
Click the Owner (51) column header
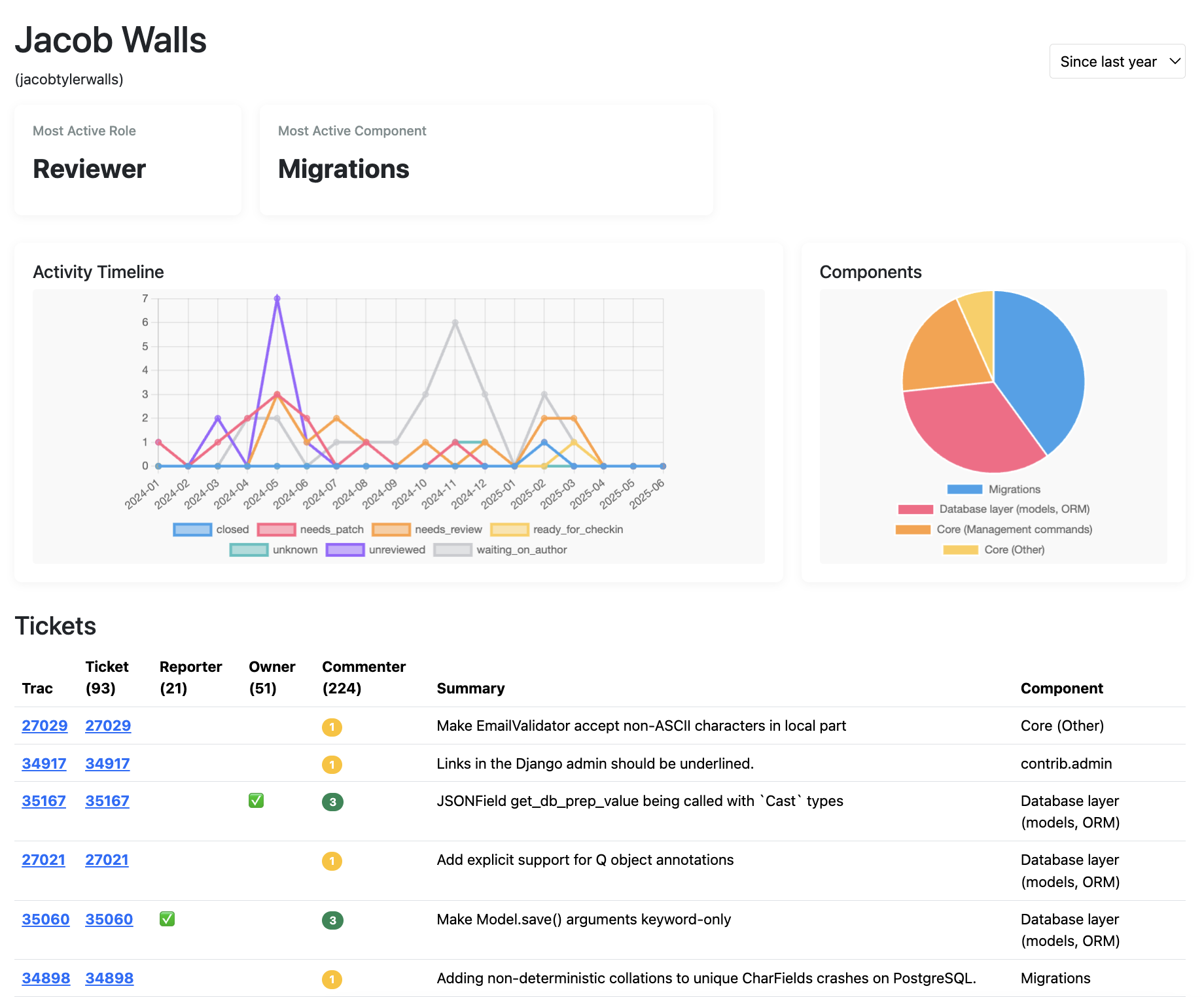[272, 677]
